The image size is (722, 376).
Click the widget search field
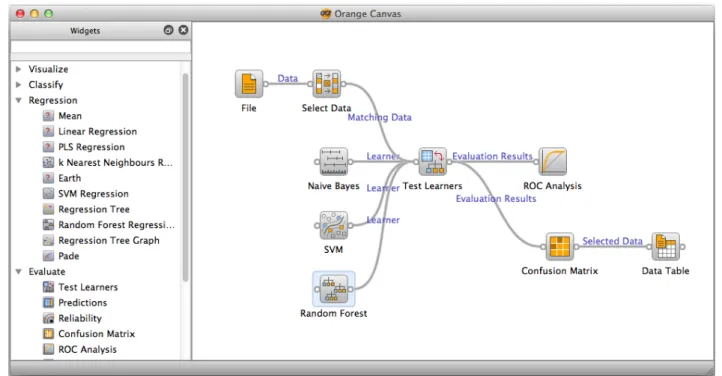pos(100,46)
